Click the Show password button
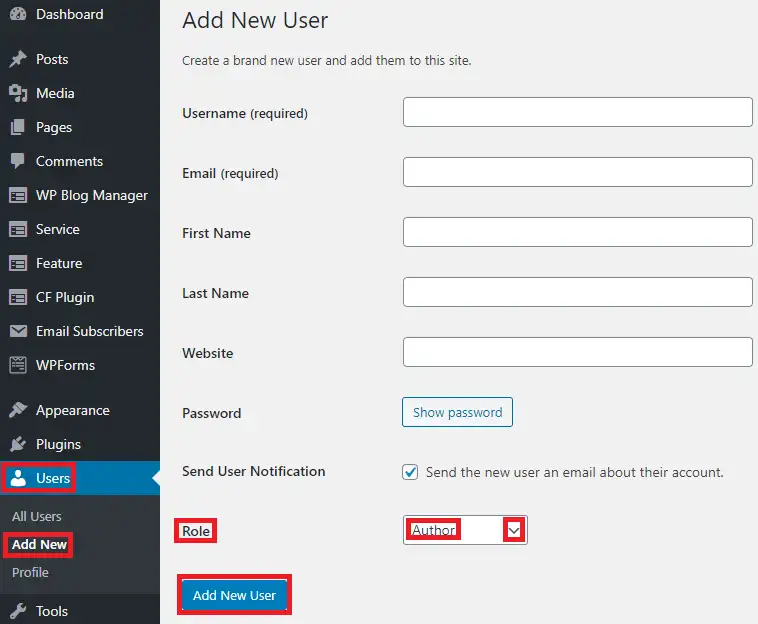Screen dimensions: 758x624 click(x=457, y=412)
